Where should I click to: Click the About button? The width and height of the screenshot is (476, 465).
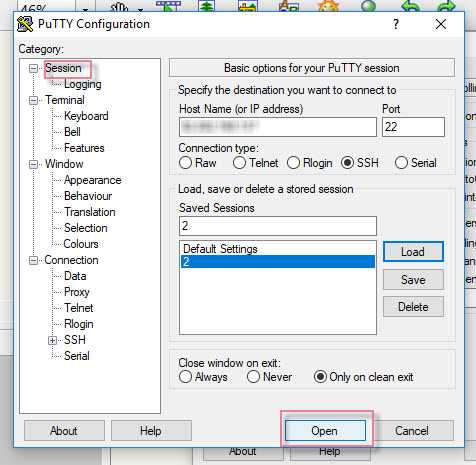[x=64, y=431]
